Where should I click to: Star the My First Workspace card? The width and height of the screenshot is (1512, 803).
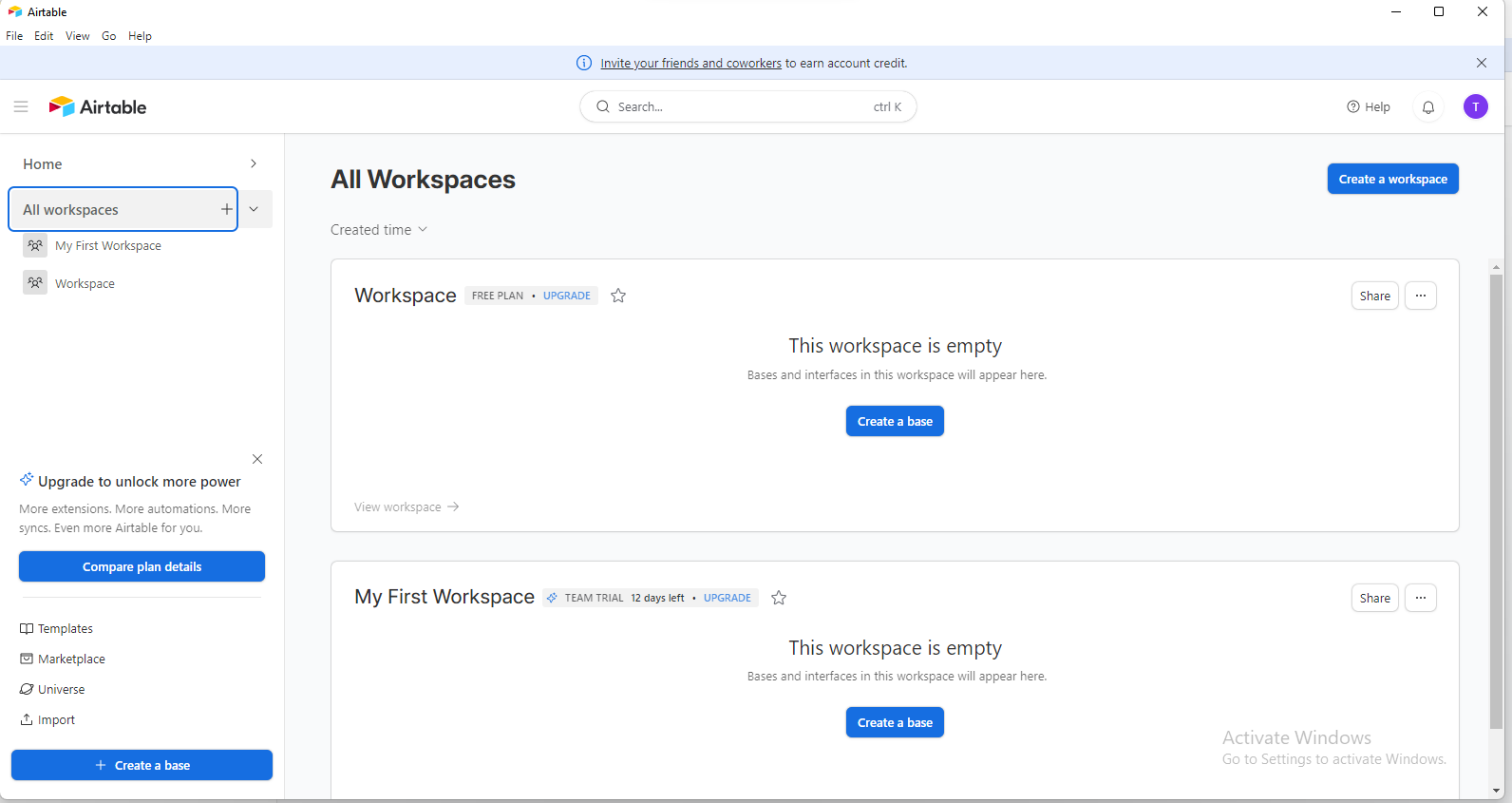tap(779, 598)
